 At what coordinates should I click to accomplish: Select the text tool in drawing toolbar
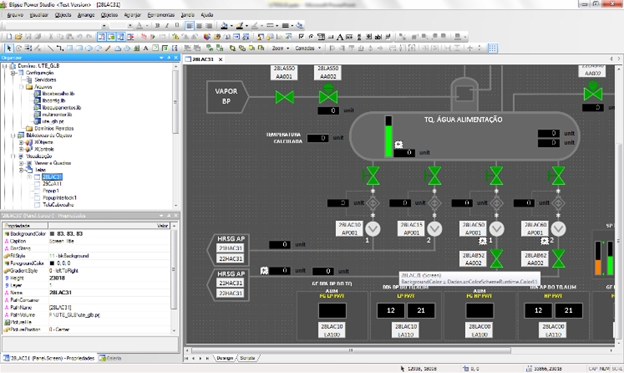(146, 48)
